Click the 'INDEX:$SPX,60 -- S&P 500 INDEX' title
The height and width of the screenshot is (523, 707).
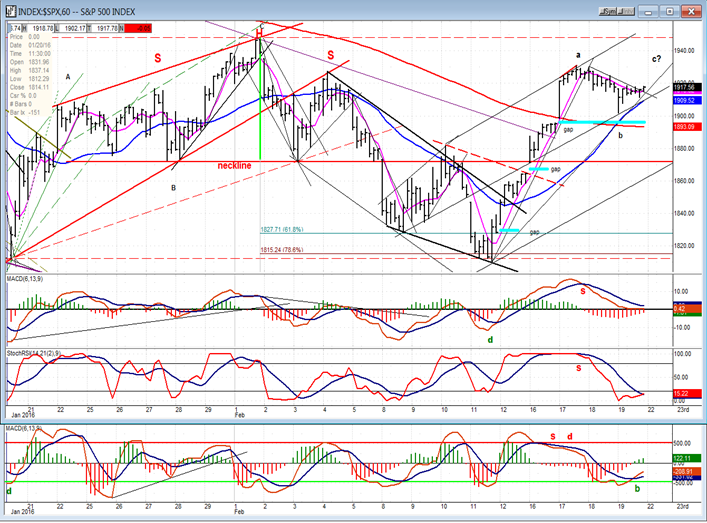coord(77,12)
